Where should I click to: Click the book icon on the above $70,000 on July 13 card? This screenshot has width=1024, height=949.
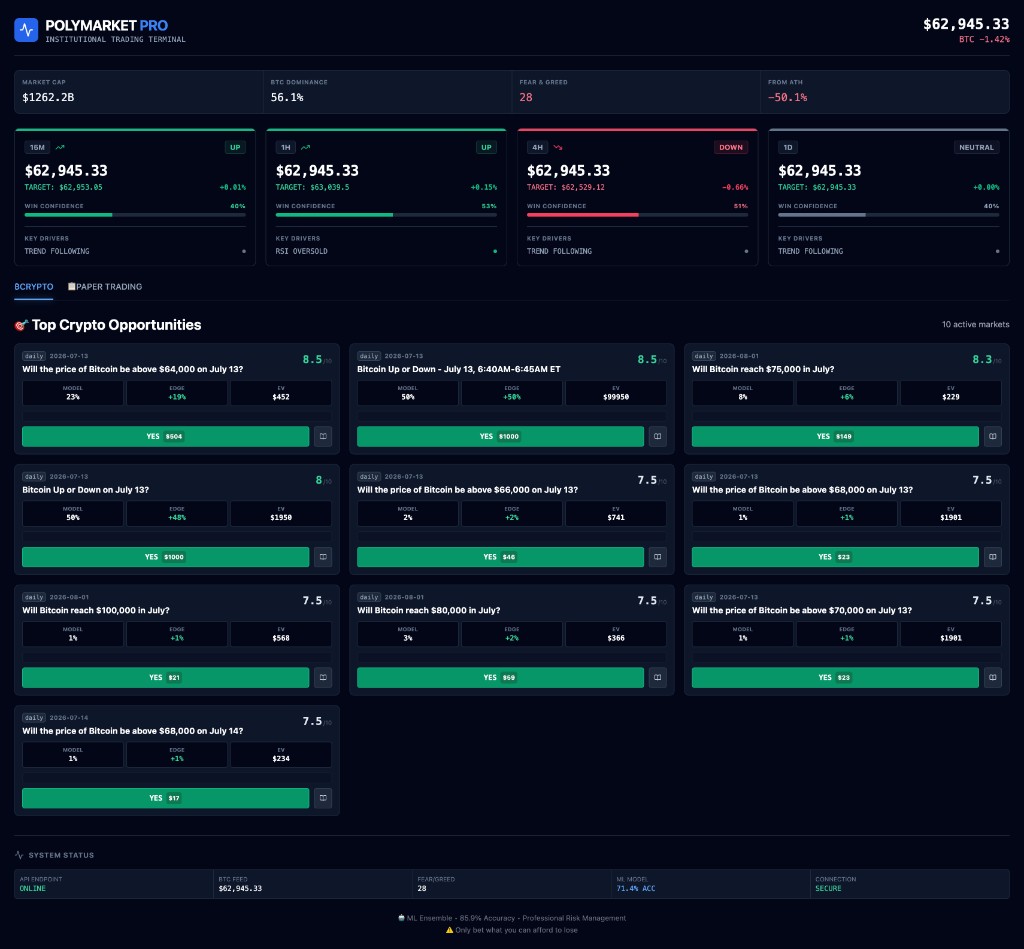[x=993, y=677]
